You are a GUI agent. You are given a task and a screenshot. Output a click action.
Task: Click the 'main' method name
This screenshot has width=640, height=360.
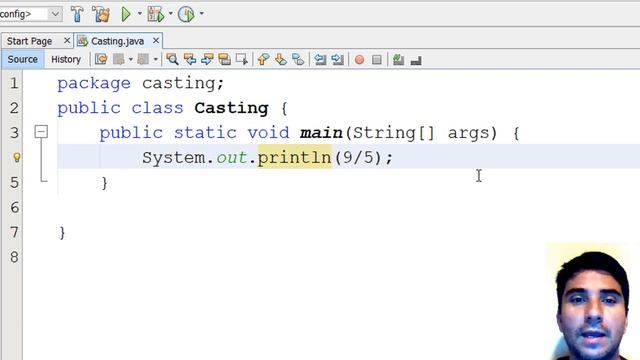pos(321,133)
